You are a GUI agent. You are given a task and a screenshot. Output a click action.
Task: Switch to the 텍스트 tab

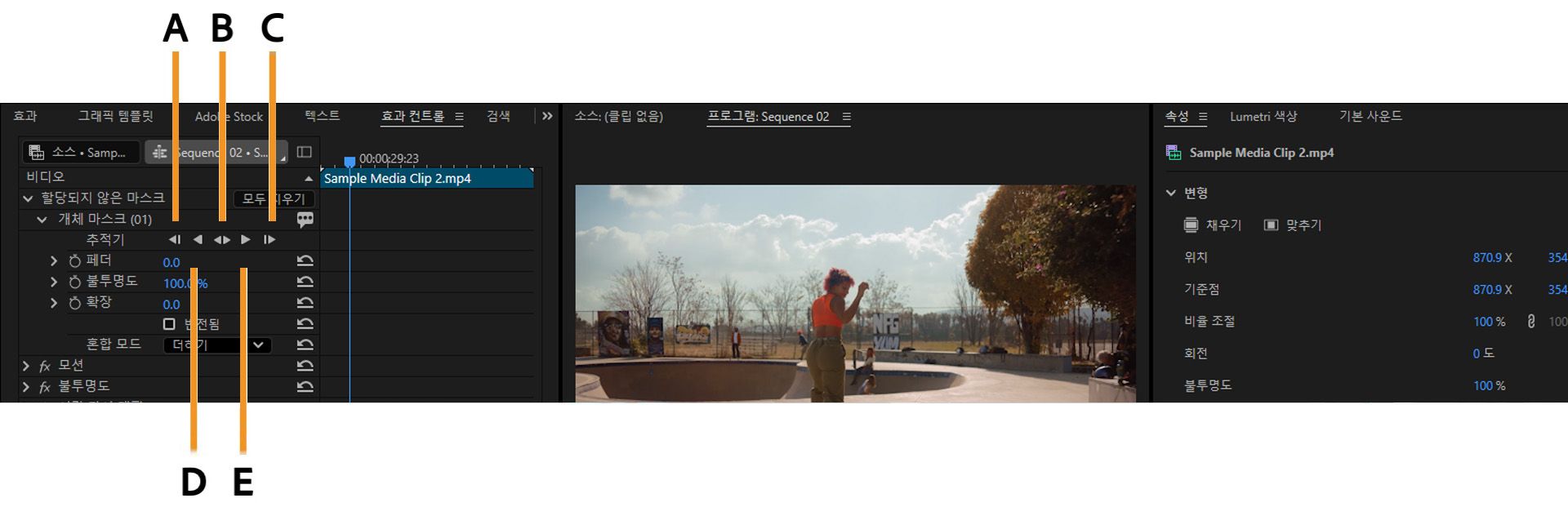click(x=322, y=116)
